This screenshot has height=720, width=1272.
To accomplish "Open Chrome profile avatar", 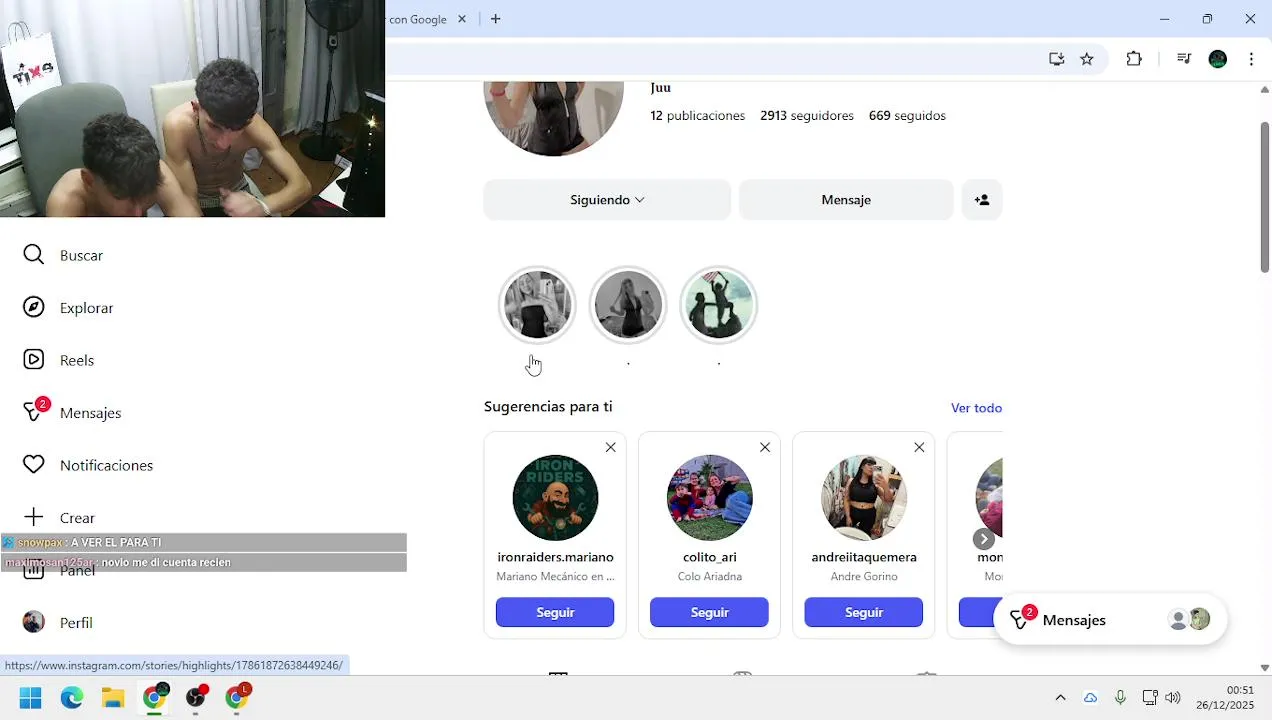I will pos(1218,59).
